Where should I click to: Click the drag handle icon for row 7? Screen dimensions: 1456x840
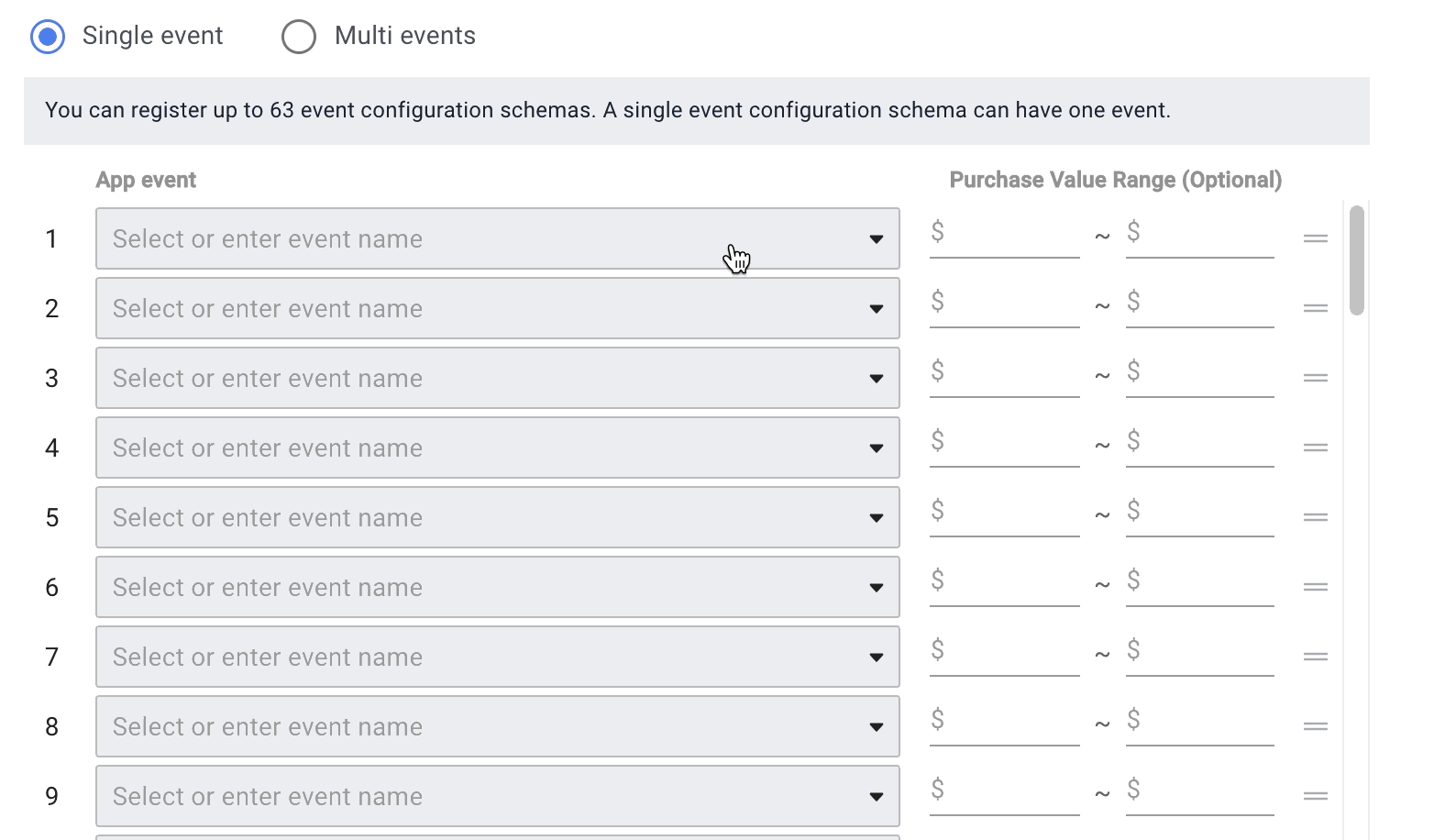[1316, 657]
